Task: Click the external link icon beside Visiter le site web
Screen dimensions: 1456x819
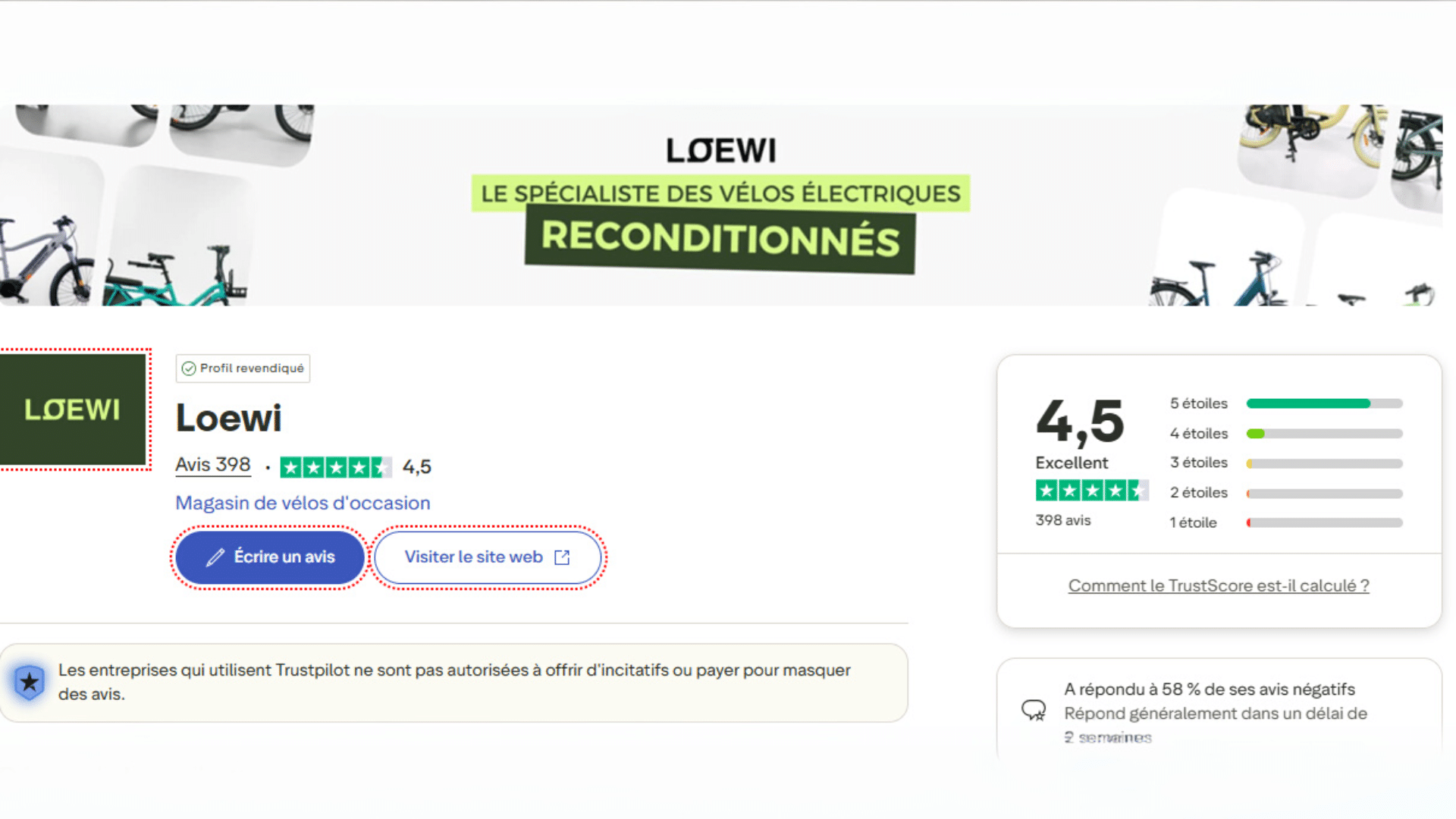Action: 562,557
